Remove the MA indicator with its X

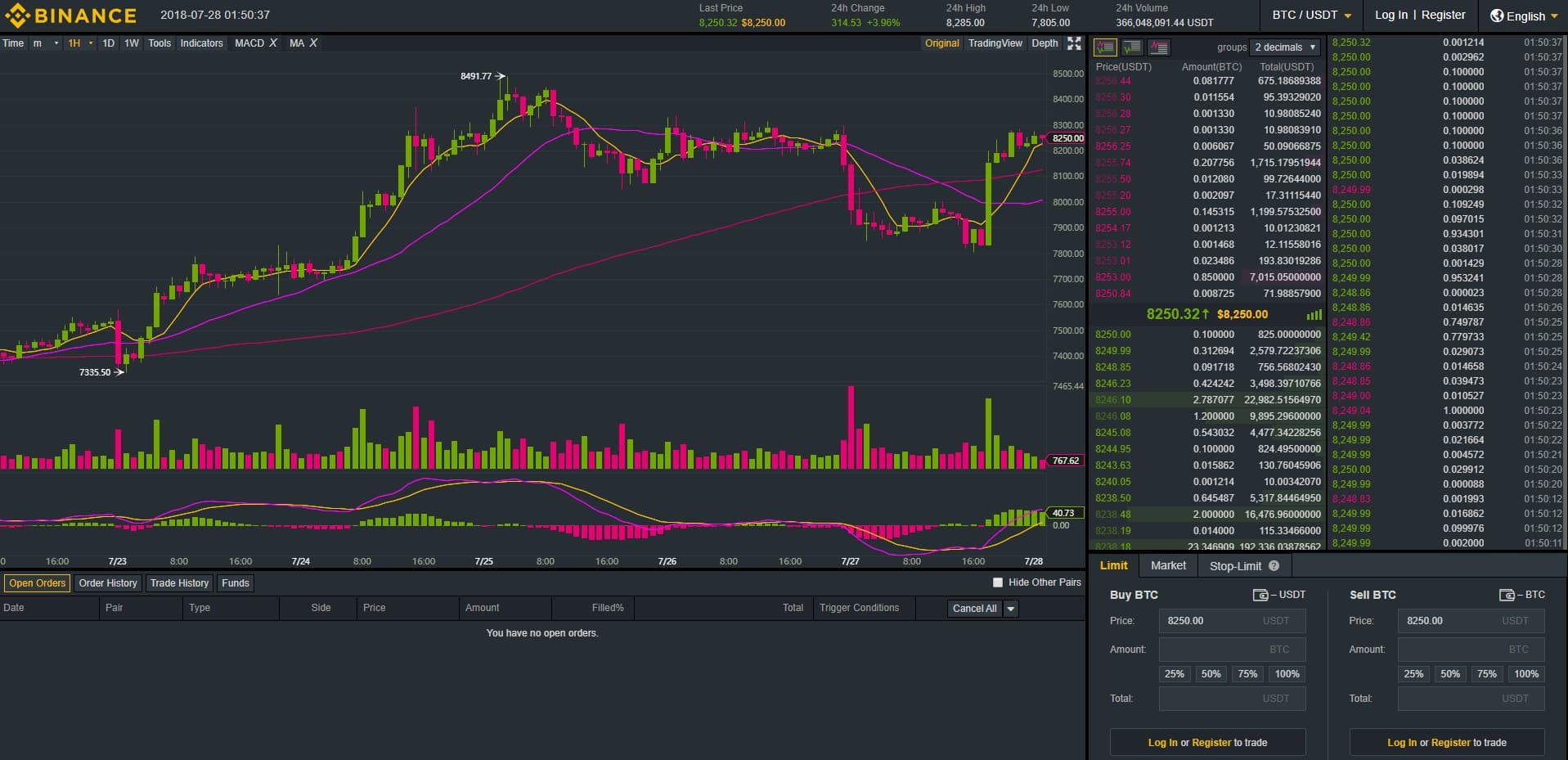point(313,43)
